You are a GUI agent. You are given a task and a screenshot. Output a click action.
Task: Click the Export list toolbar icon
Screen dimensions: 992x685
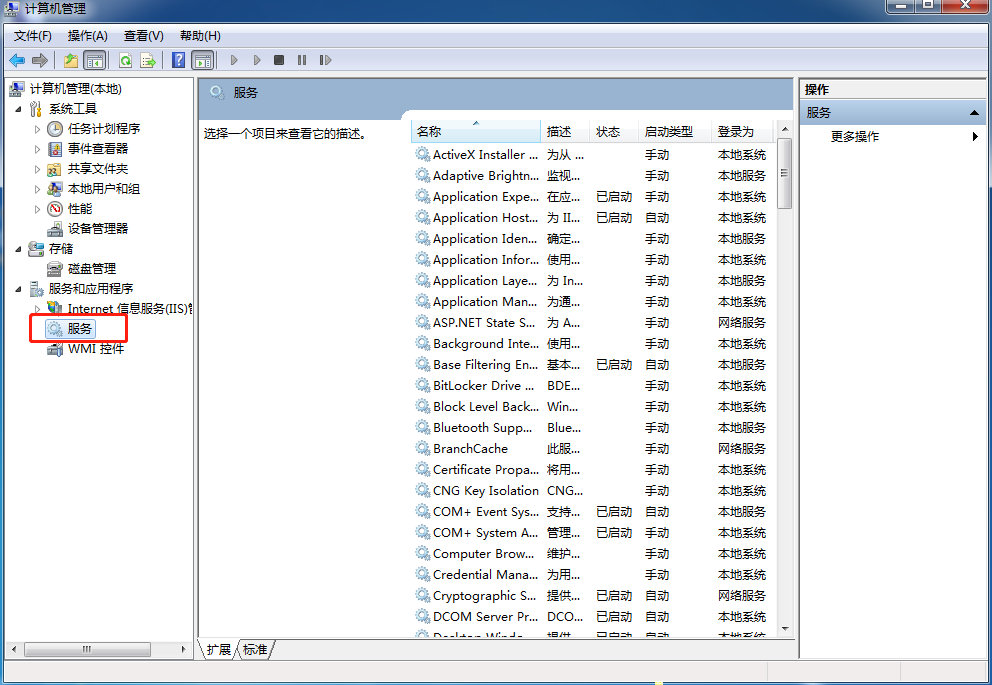148,60
